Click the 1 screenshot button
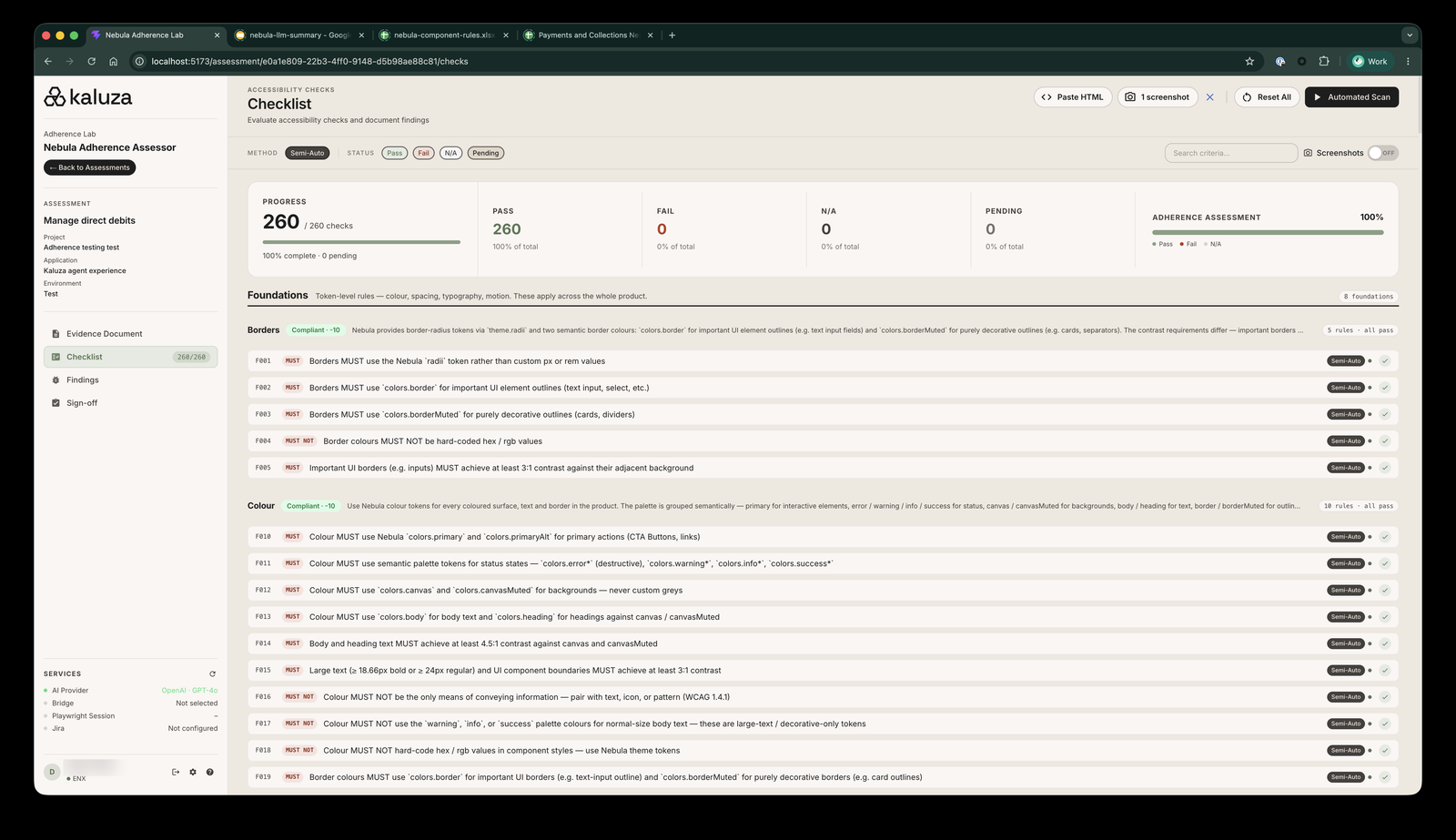 1158,97
